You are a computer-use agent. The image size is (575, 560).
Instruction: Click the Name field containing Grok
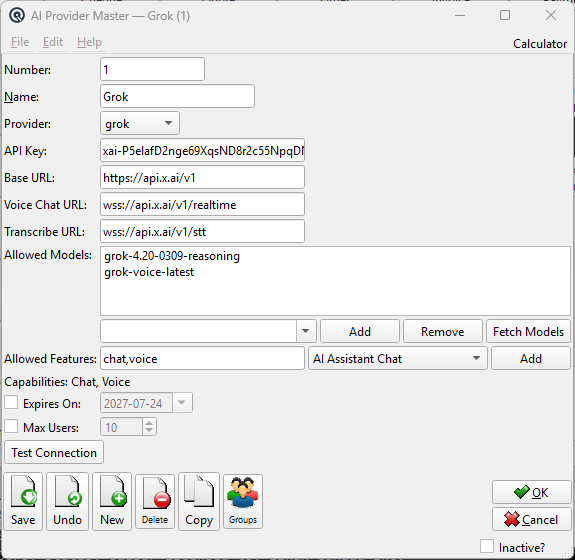point(177,96)
